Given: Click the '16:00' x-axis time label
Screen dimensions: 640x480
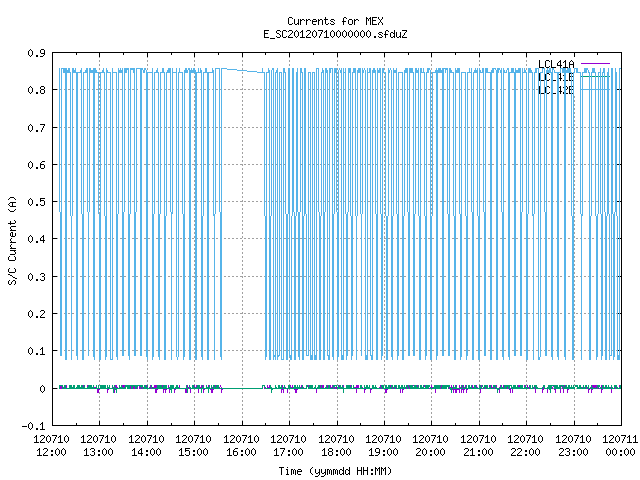Looking at the screenshot, I should point(241,452).
